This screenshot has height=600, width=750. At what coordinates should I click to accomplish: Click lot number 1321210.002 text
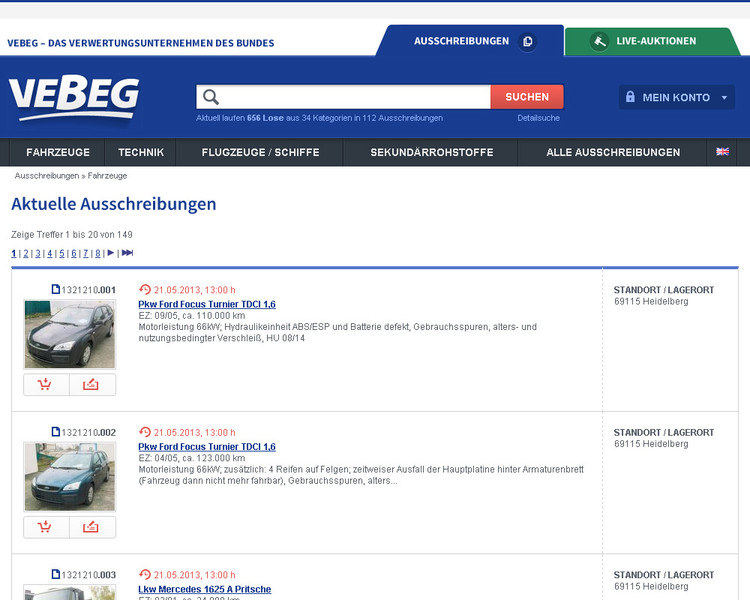point(88,433)
